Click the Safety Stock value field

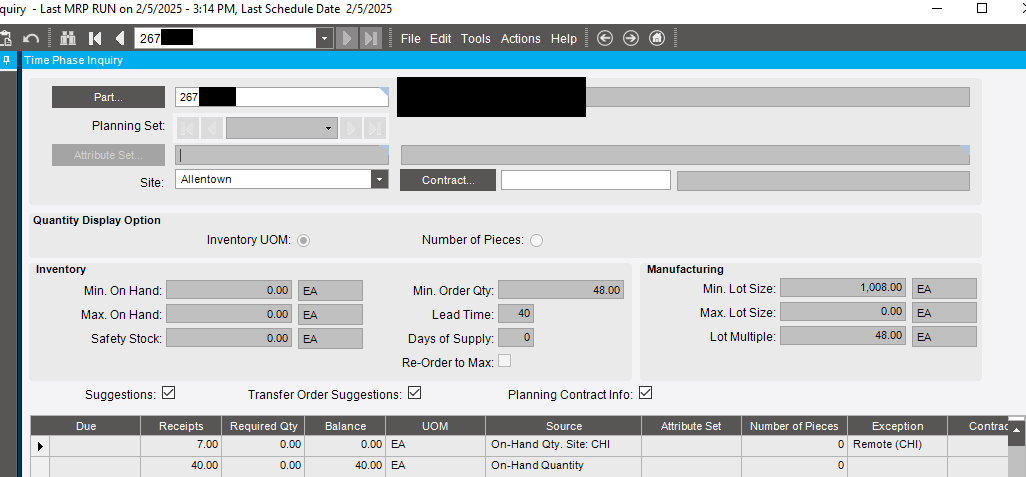click(x=228, y=338)
